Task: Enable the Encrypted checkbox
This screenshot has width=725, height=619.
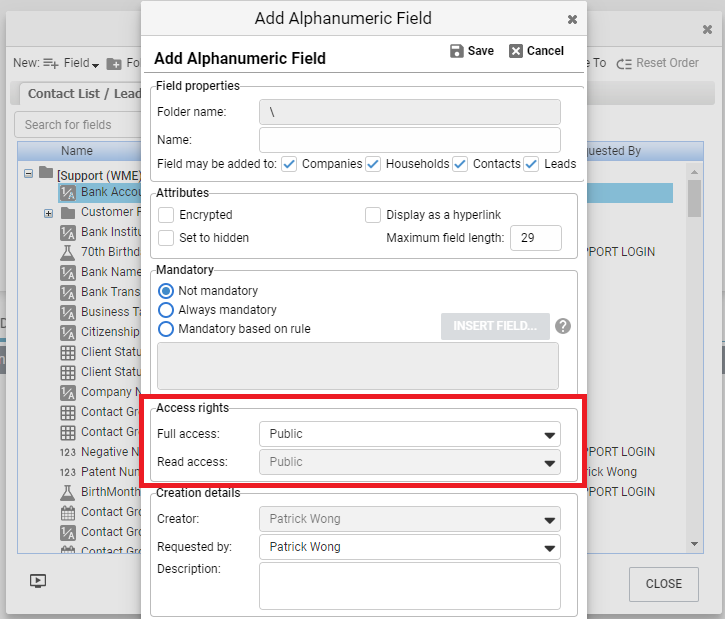Action: coord(166,215)
